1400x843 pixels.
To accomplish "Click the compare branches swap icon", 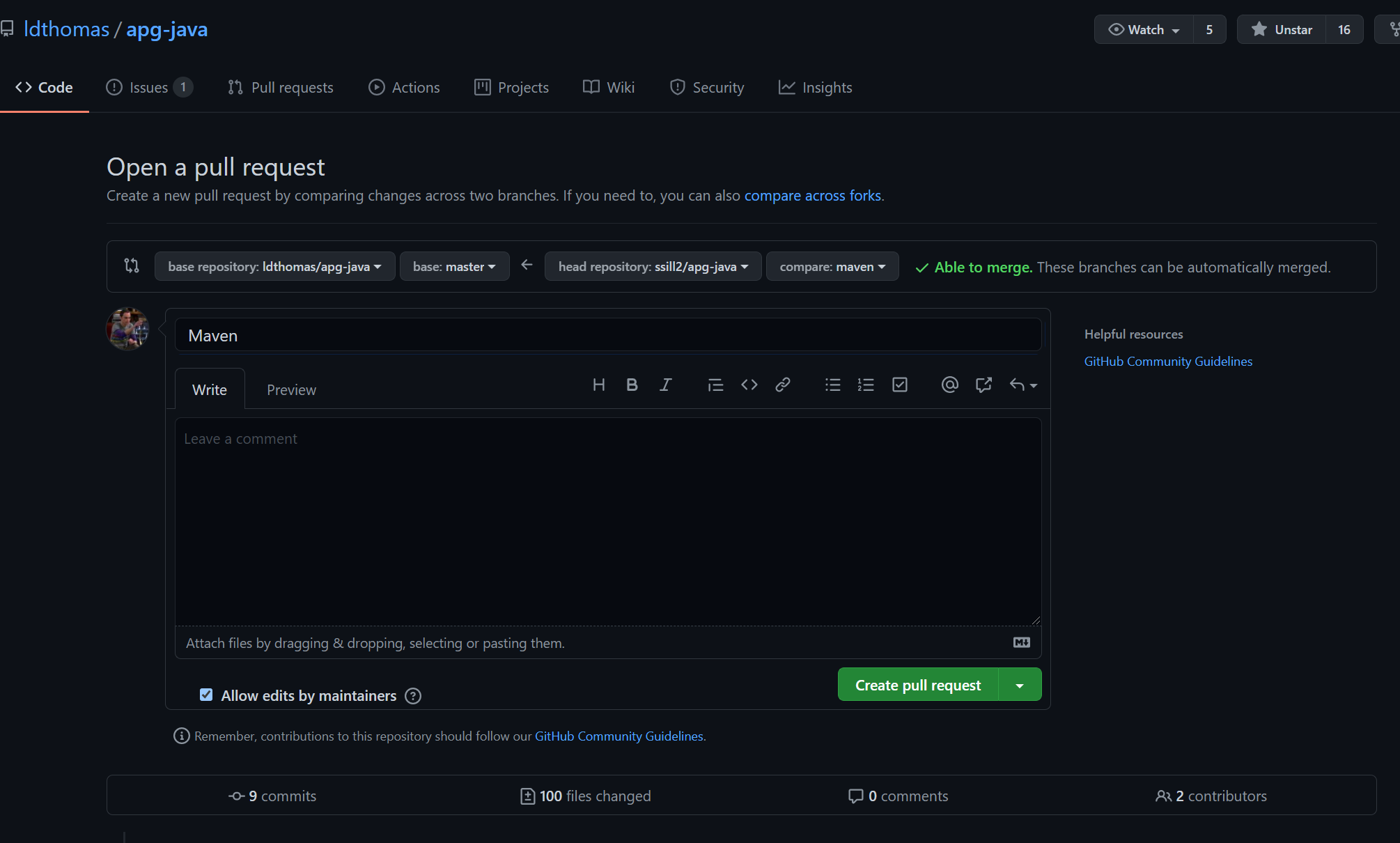I will pyautogui.click(x=132, y=265).
